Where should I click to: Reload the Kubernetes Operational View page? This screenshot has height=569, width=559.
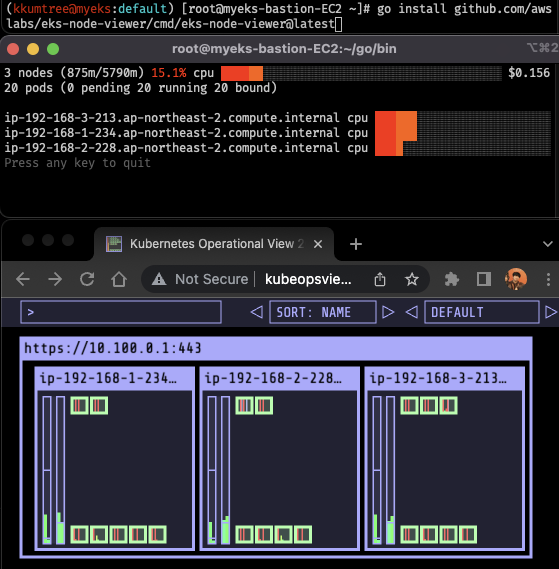point(87,279)
